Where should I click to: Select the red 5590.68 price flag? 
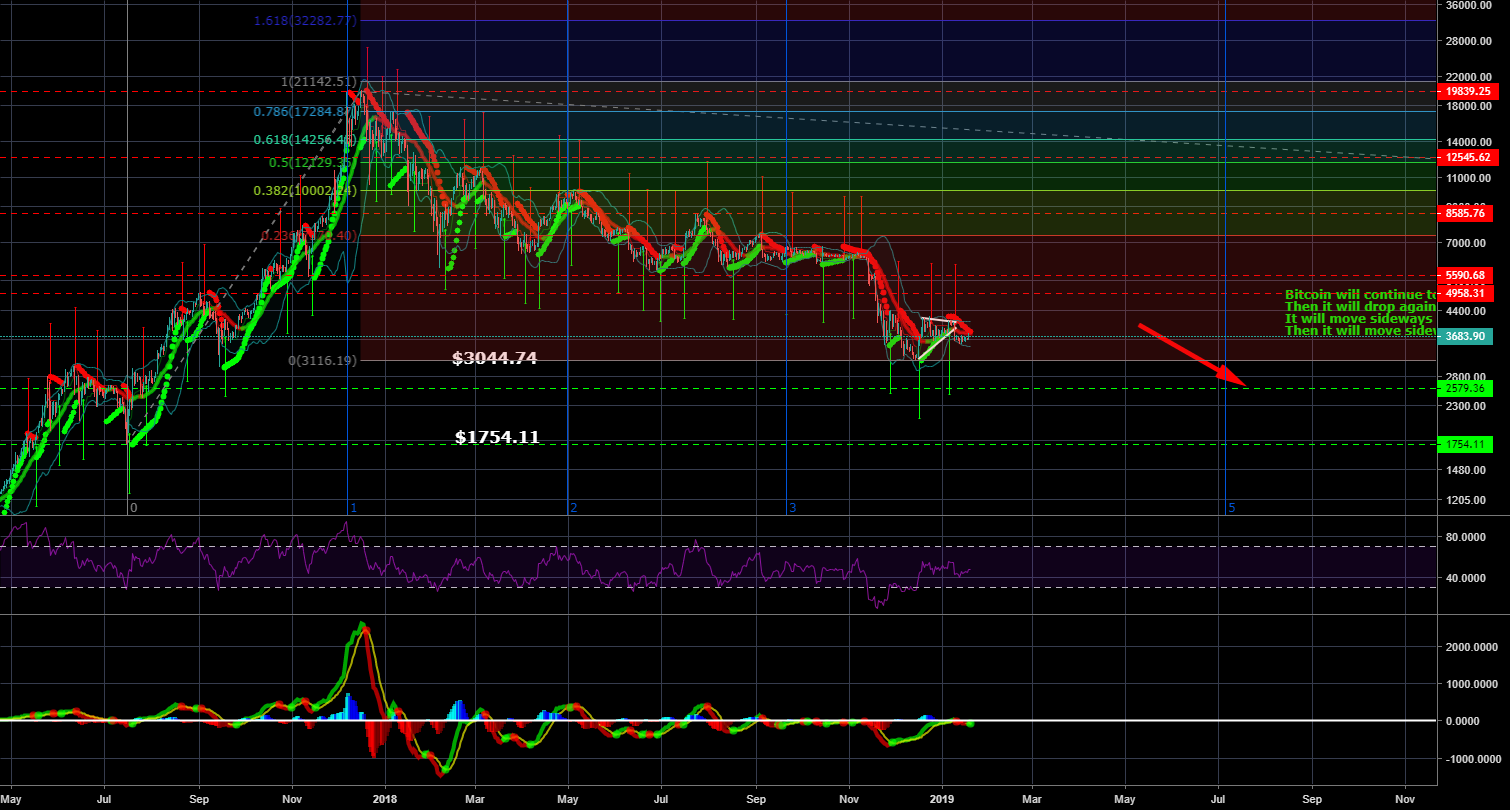coord(1464,275)
